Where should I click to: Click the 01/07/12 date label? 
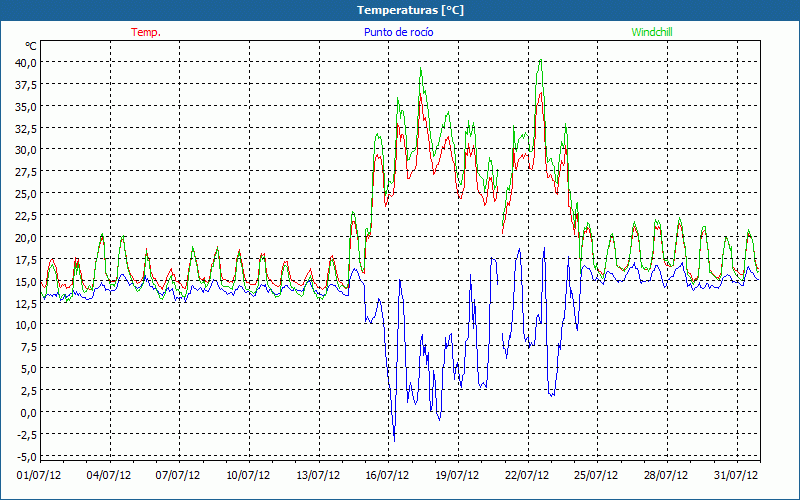(39, 475)
